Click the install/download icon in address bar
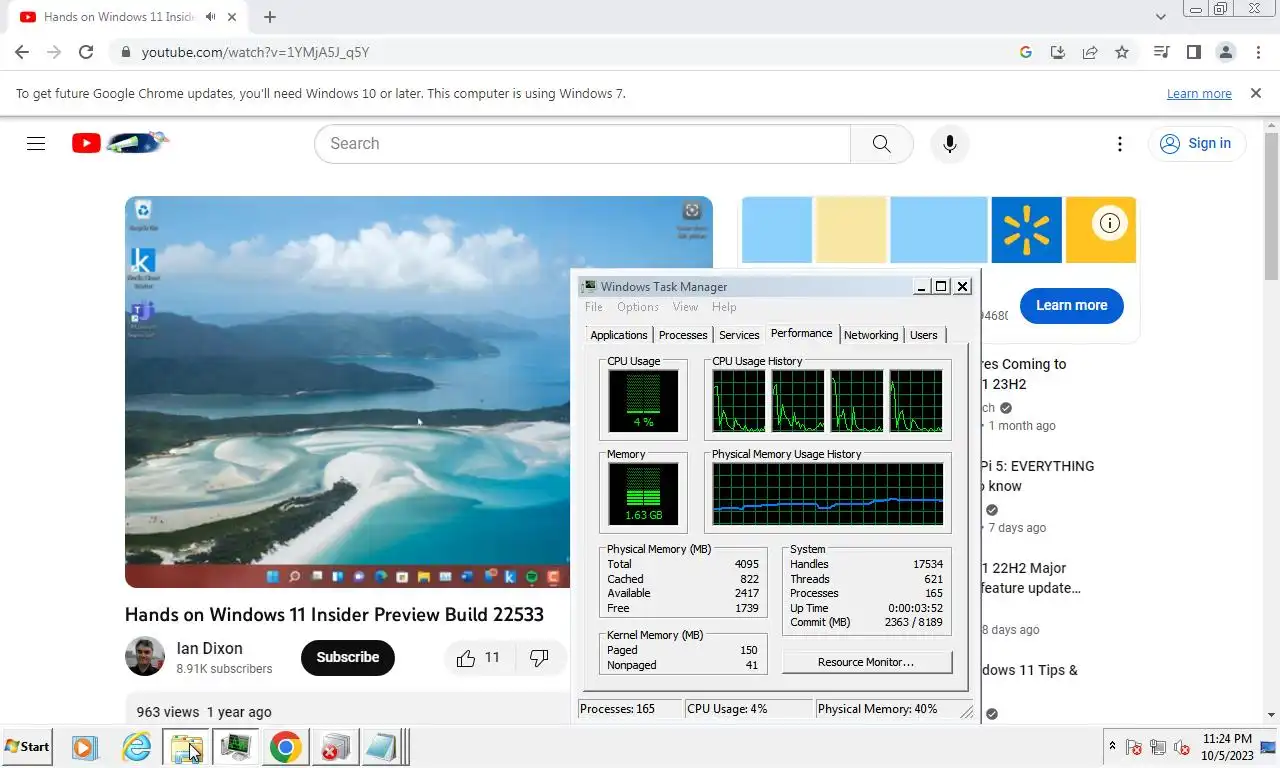 (1058, 52)
